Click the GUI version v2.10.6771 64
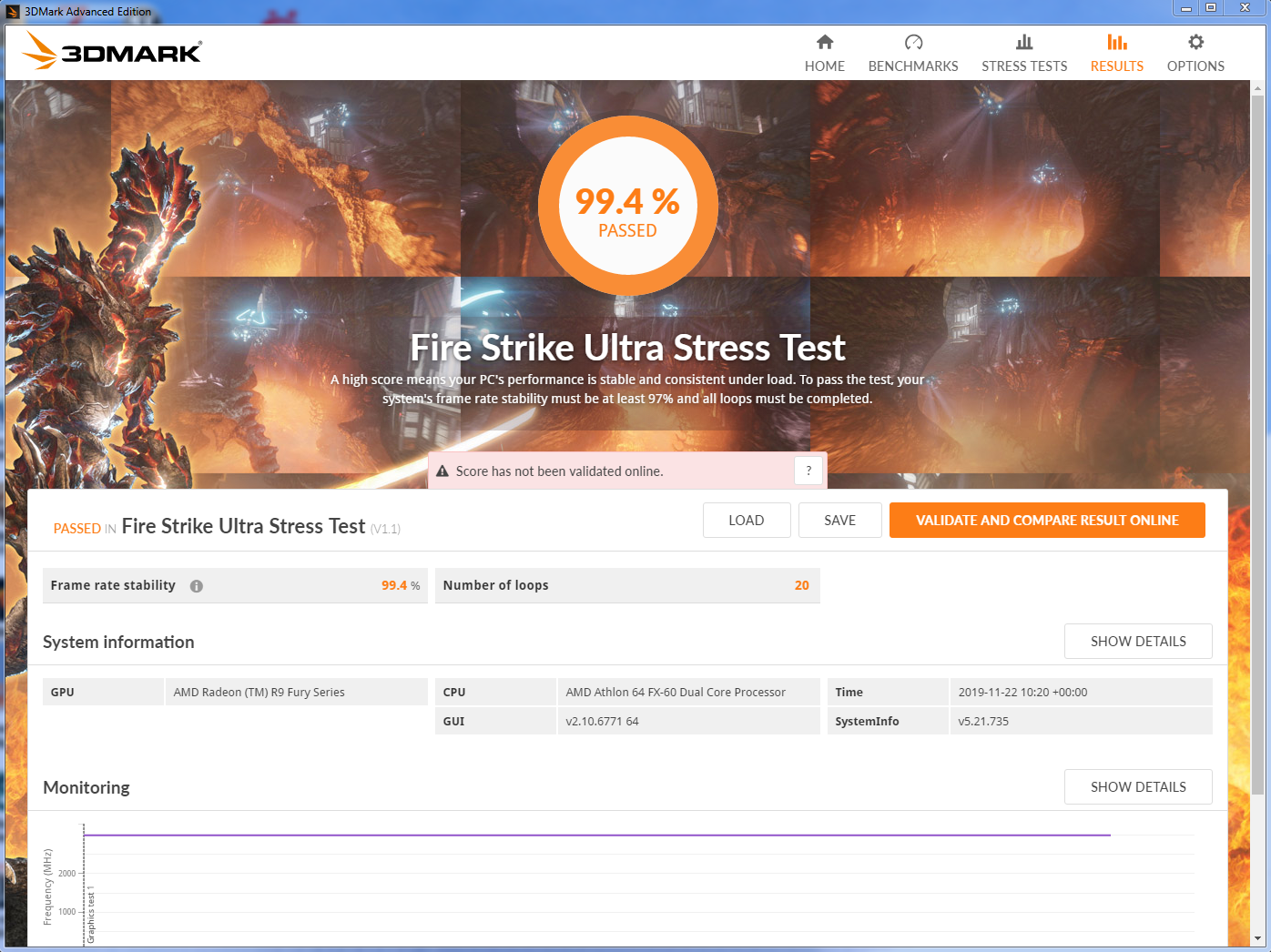Screen dimensions: 1271x952 point(602,722)
